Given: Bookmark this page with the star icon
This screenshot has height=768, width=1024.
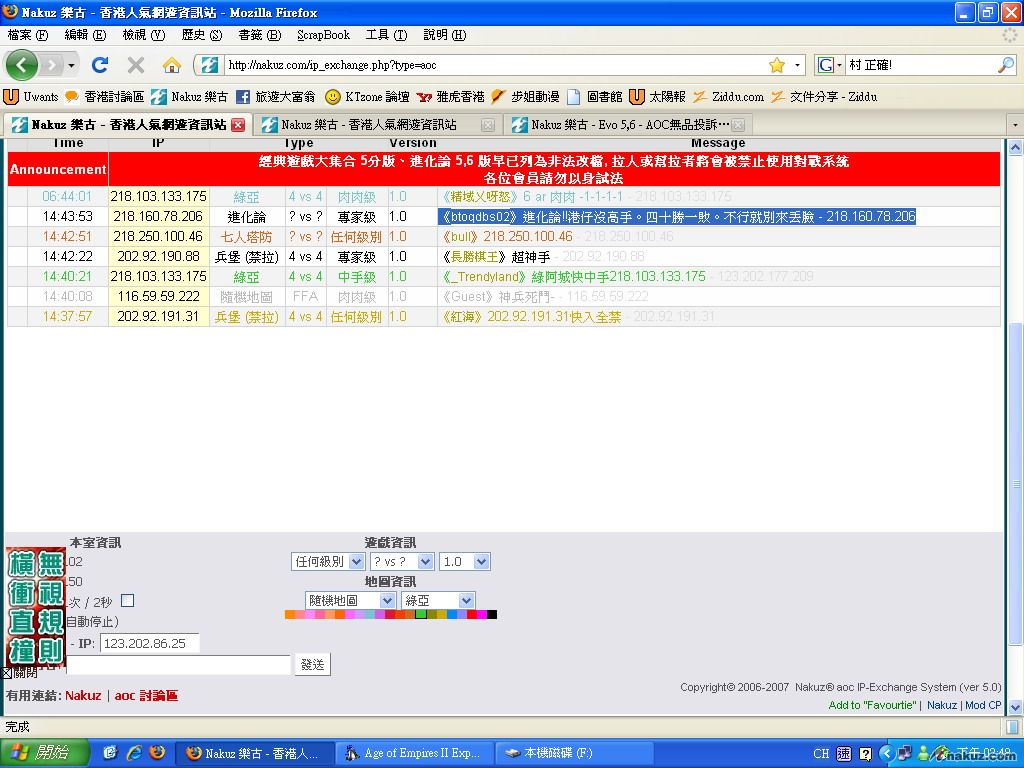Looking at the screenshot, I should coord(776,65).
